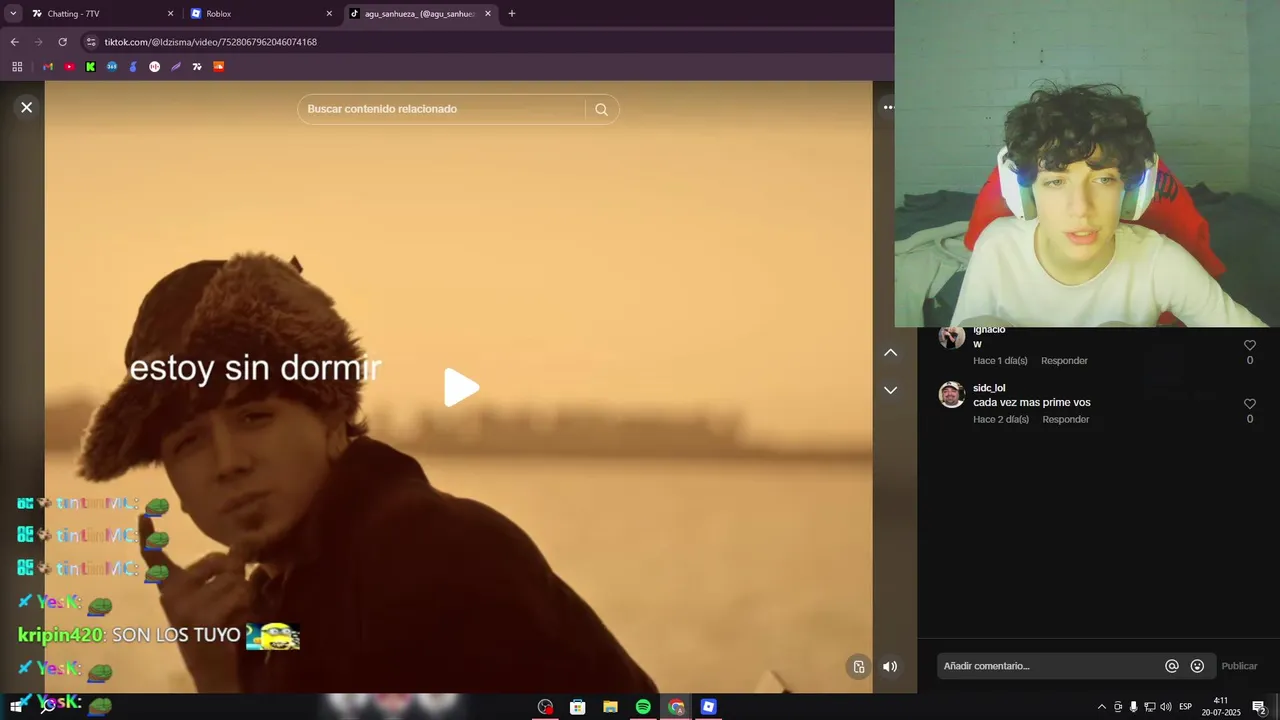
Task: Reply to the sidc_lol comment
Action: (1065, 419)
